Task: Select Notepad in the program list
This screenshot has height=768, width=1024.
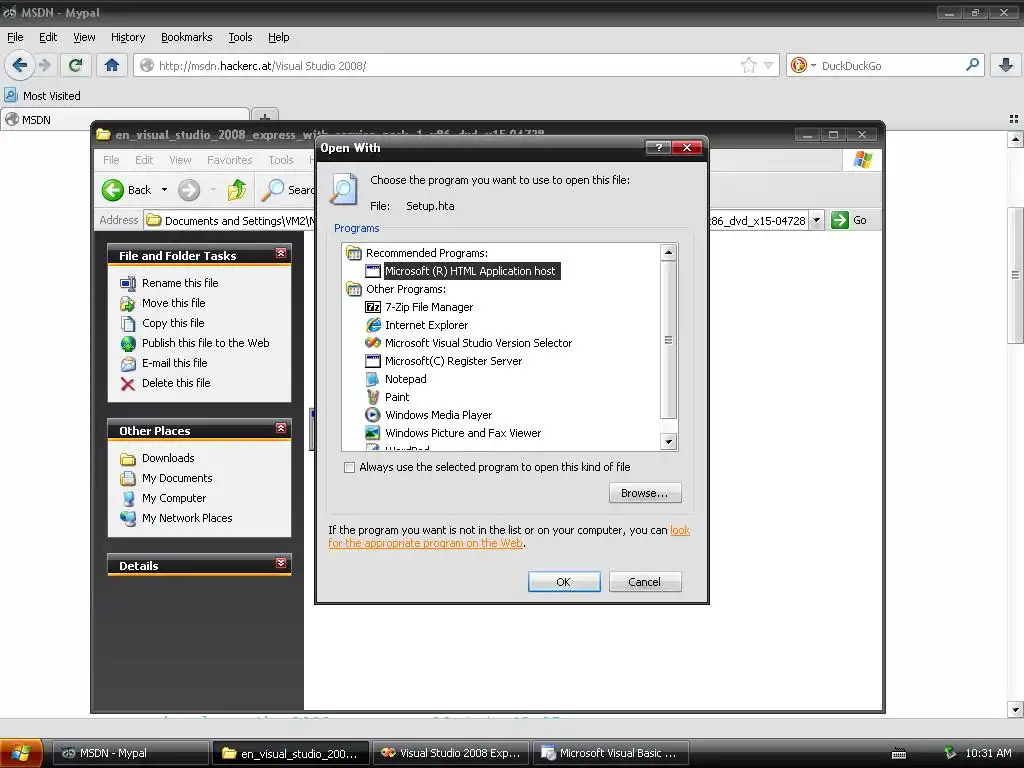Action: (x=405, y=379)
